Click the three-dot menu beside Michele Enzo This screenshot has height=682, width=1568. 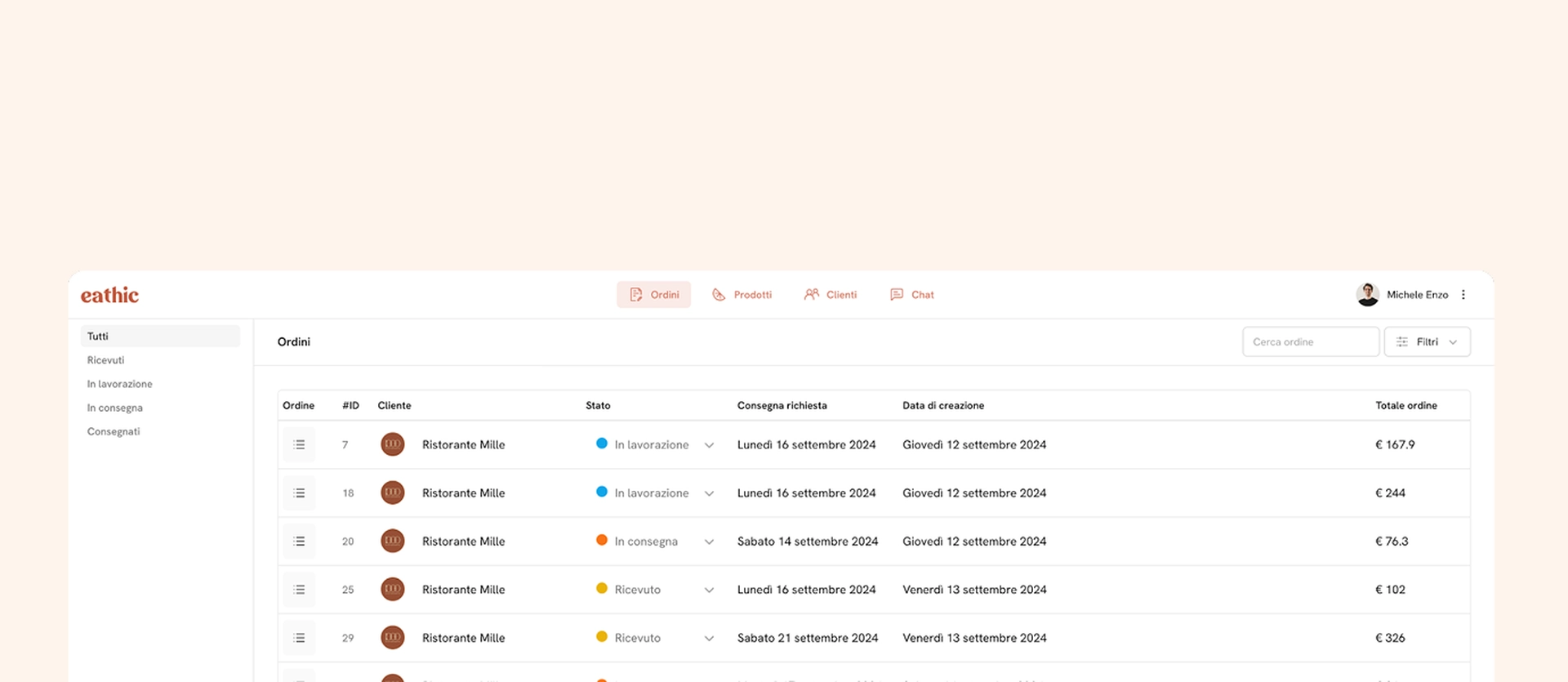tap(1463, 295)
